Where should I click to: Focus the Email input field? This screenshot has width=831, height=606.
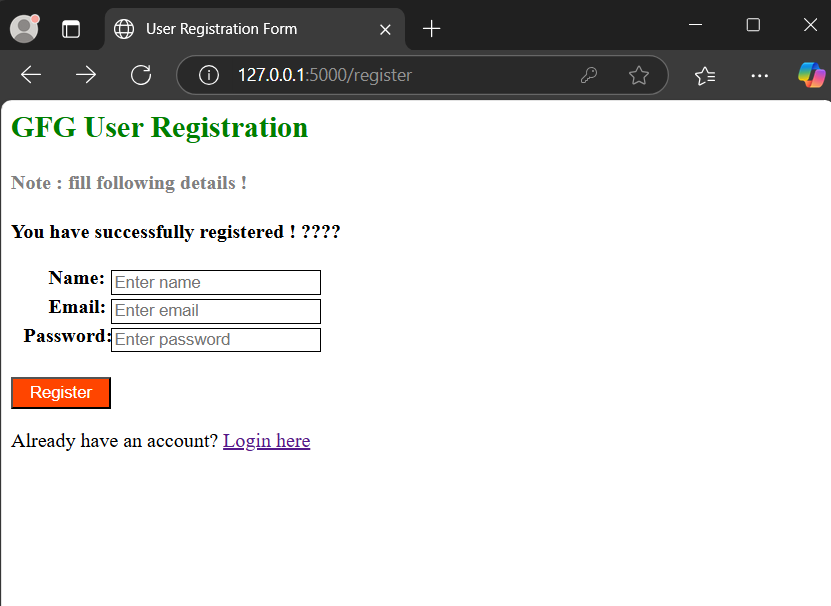coord(216,311)
